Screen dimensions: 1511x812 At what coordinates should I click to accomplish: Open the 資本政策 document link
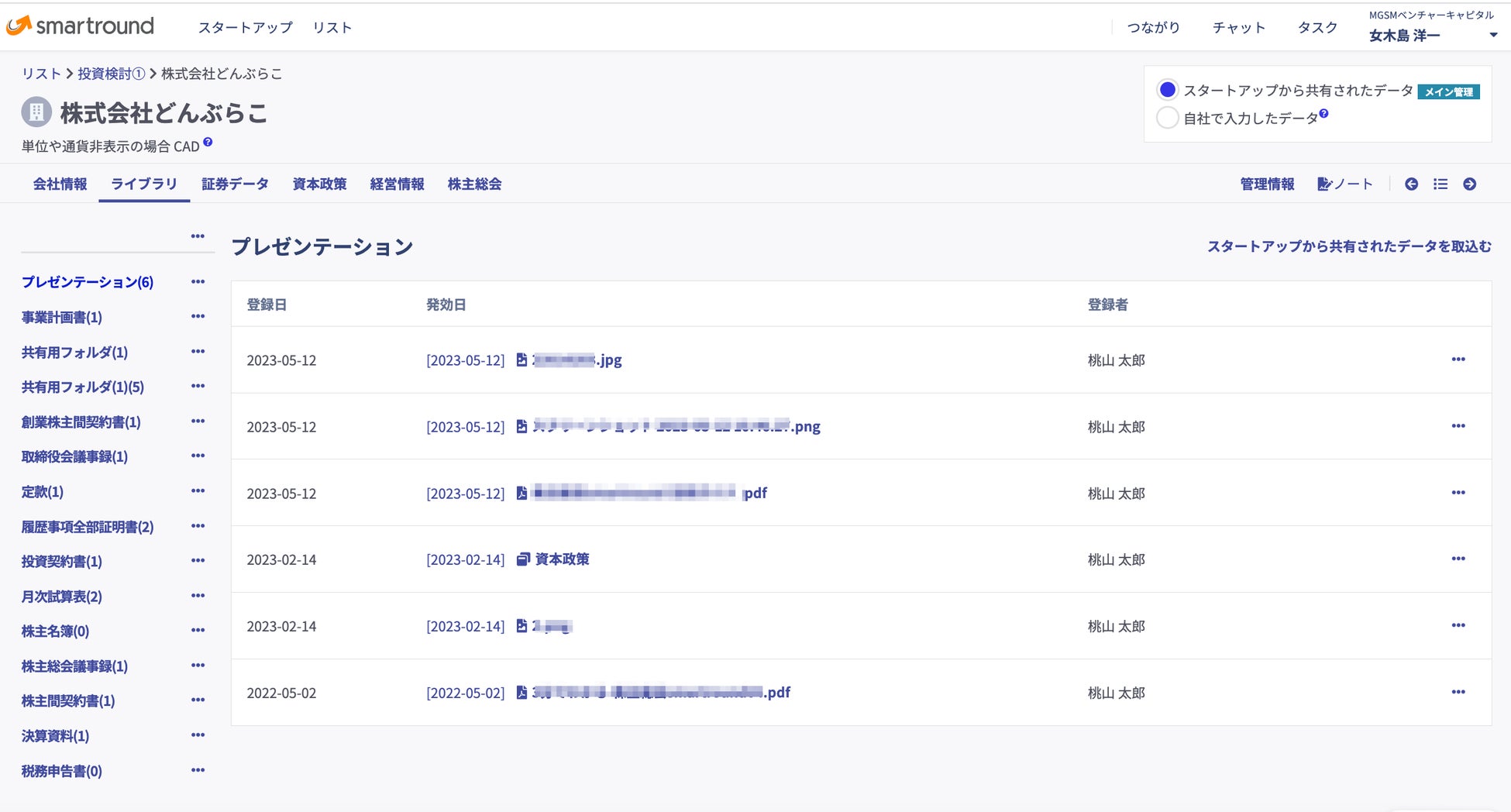(x=562, y=559)
